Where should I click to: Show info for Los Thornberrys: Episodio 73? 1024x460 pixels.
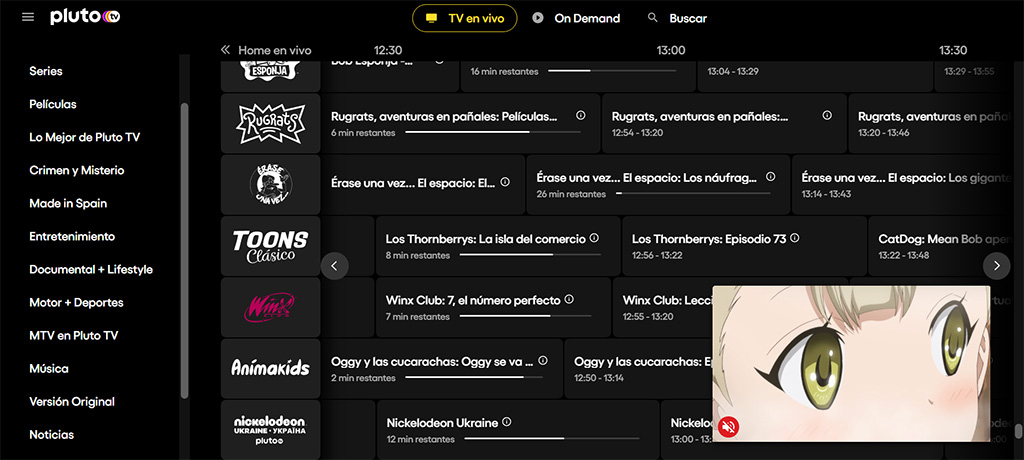pyautogui.click(x=795, y=238)
